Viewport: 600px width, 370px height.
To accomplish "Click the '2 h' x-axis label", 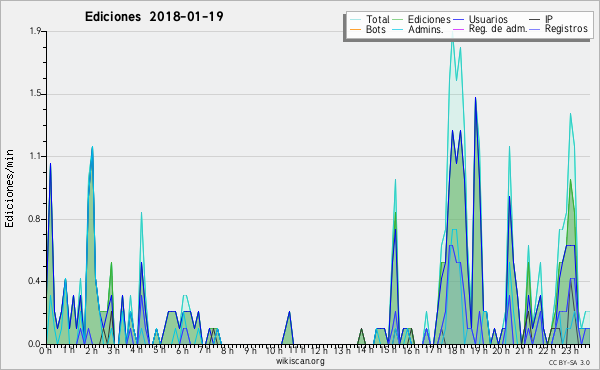I will pyautogui.click(x=91, y=351).
